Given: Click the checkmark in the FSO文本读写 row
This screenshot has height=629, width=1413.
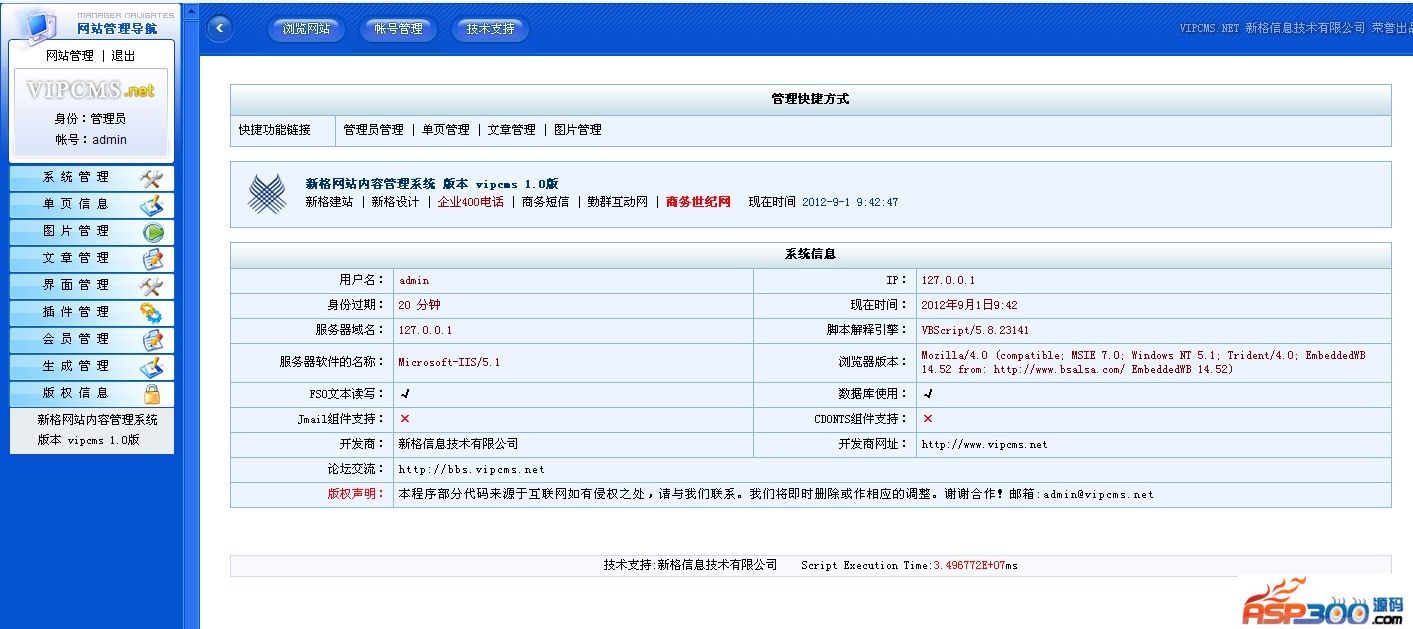Looking at the screenshot, I should tap(404, 394).
